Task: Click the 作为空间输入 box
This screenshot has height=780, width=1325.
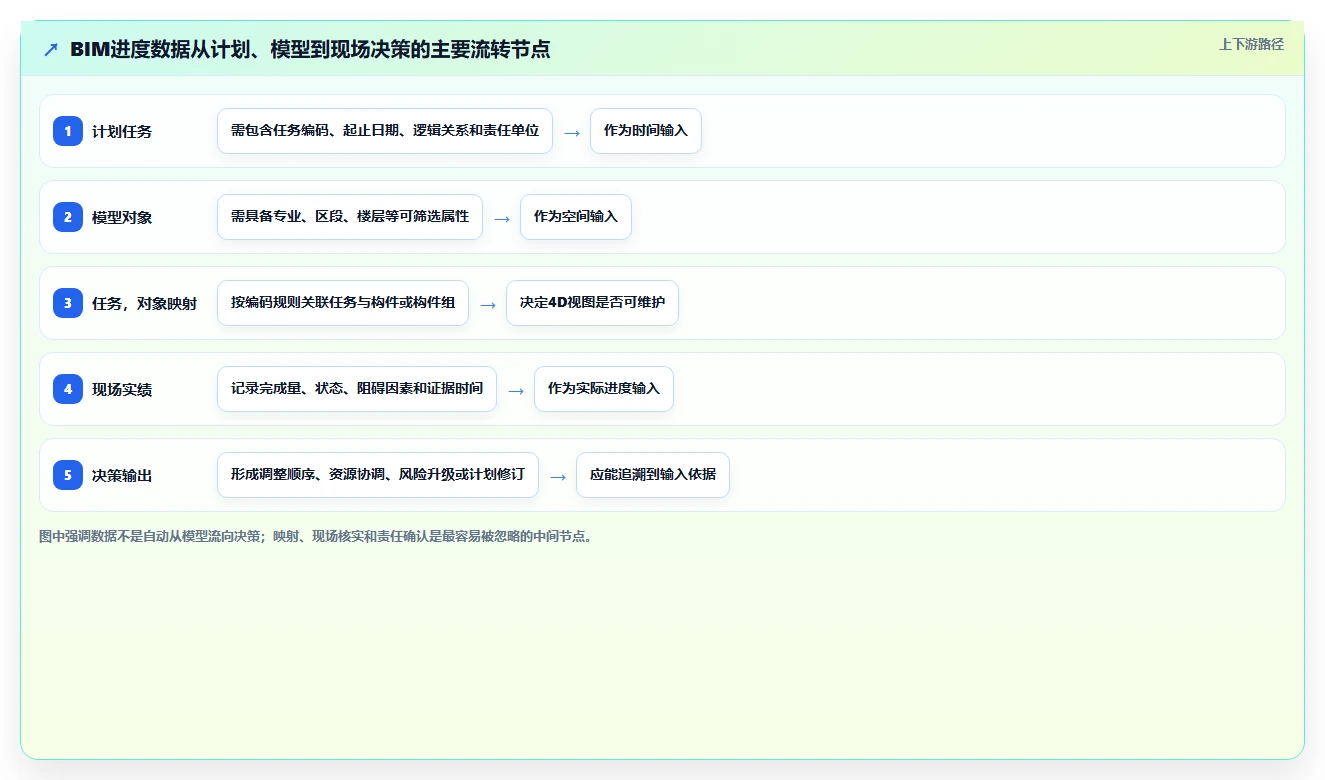Action: click(x=576, y=217)
